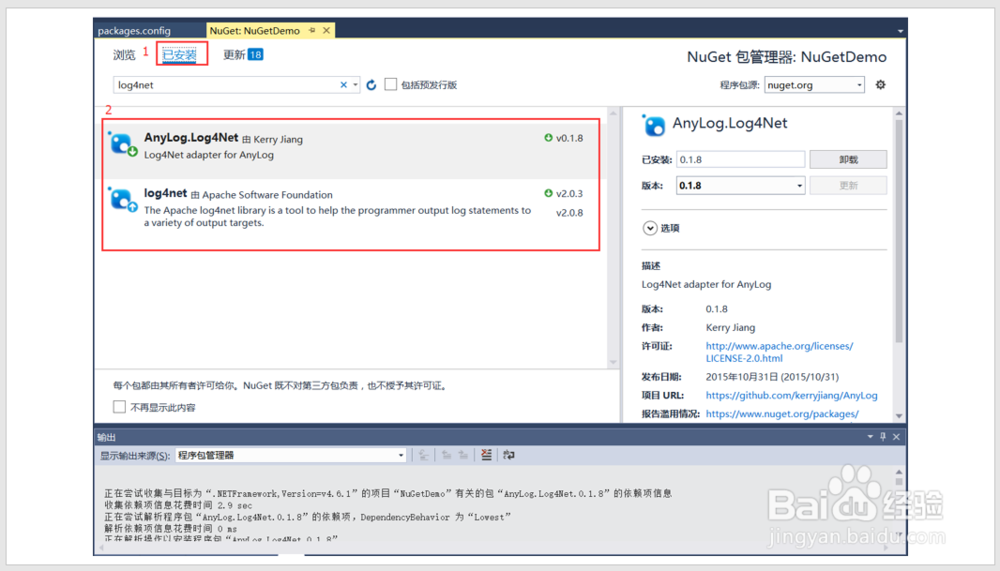
Task: Open the Apache LICENSE-2.0 link
Action: coord(779,352)
